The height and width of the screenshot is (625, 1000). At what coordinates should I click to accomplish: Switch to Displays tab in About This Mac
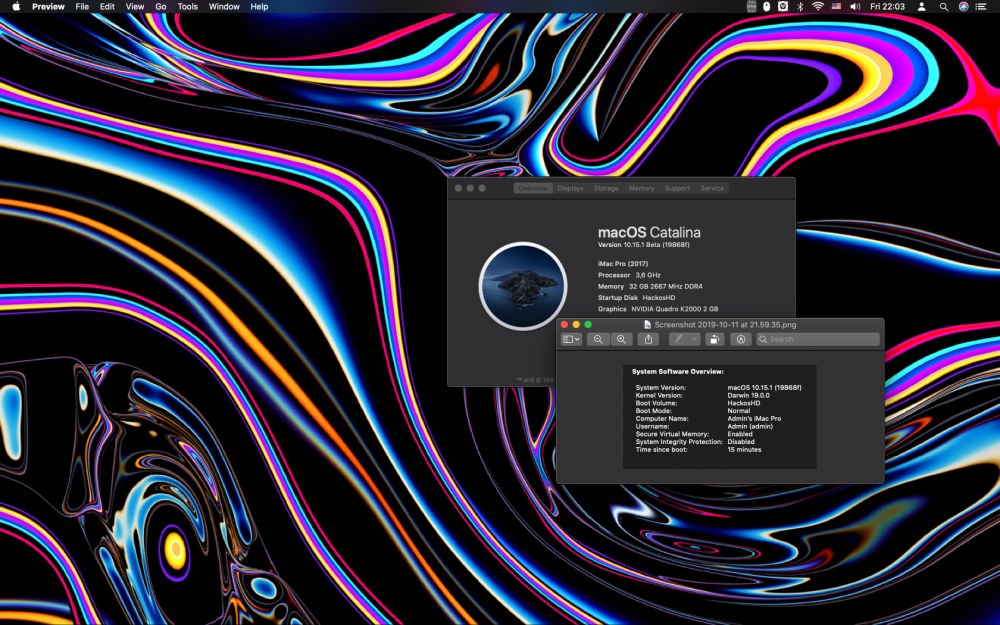point(570,188)
